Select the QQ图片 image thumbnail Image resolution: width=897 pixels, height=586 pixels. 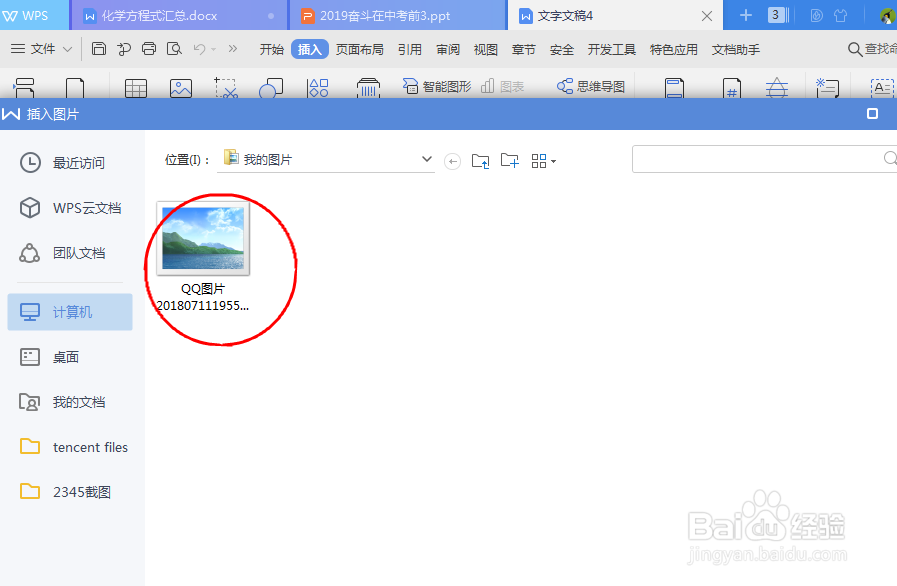[203, 237]
